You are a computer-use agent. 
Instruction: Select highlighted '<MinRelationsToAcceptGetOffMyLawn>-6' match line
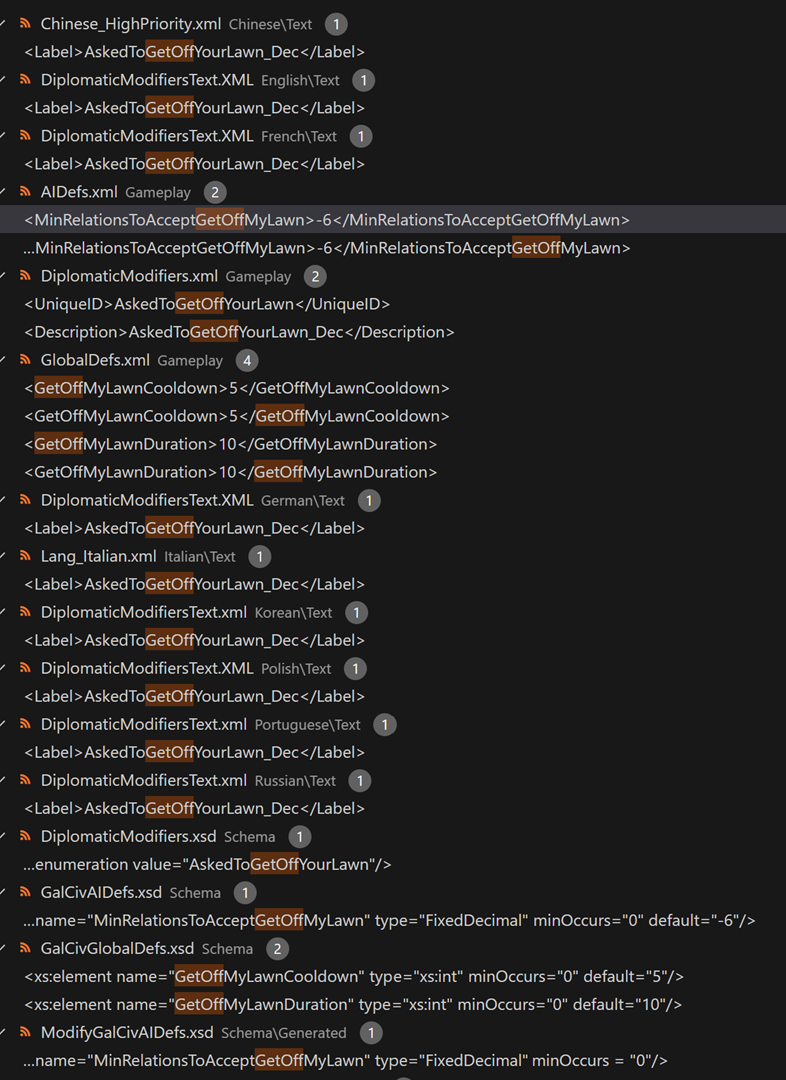click(393, 220)
